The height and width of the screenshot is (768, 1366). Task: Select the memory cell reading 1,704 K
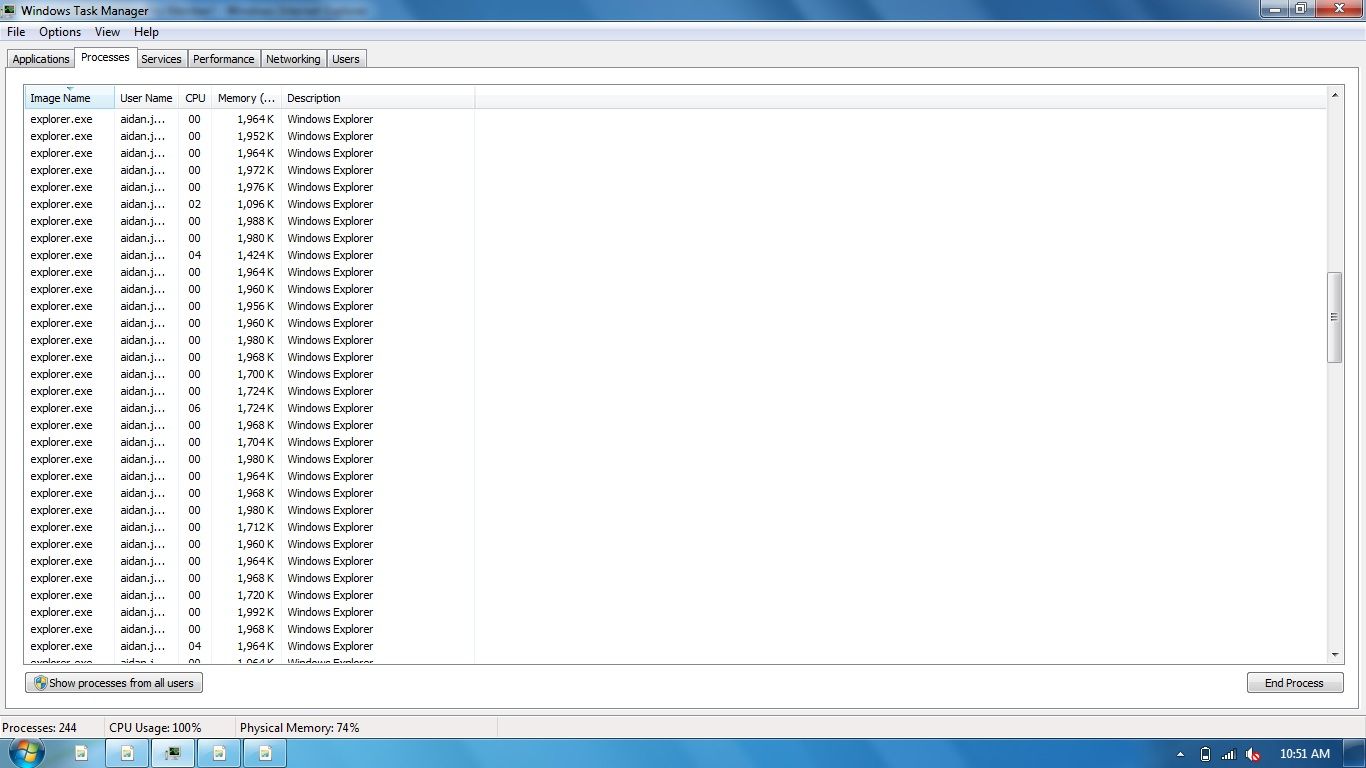click(255, 442)
